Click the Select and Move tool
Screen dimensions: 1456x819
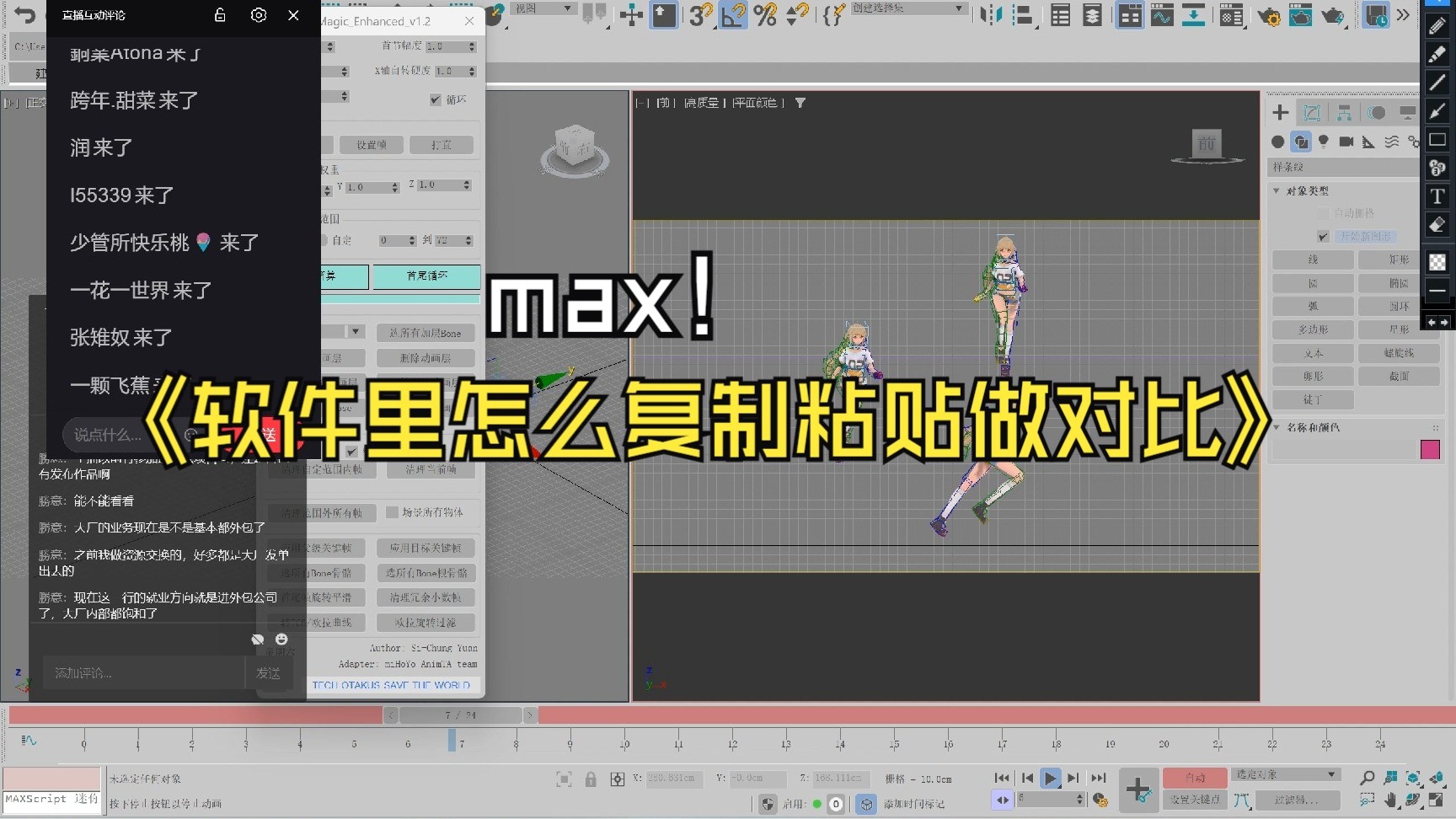pos(631,14)
